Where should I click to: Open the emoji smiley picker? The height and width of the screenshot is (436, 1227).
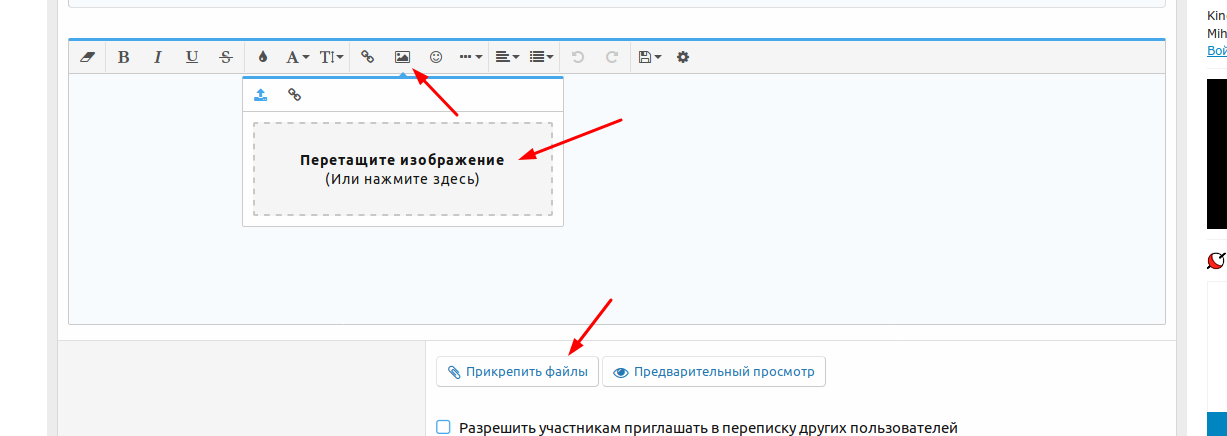click(x=436, y=57)
